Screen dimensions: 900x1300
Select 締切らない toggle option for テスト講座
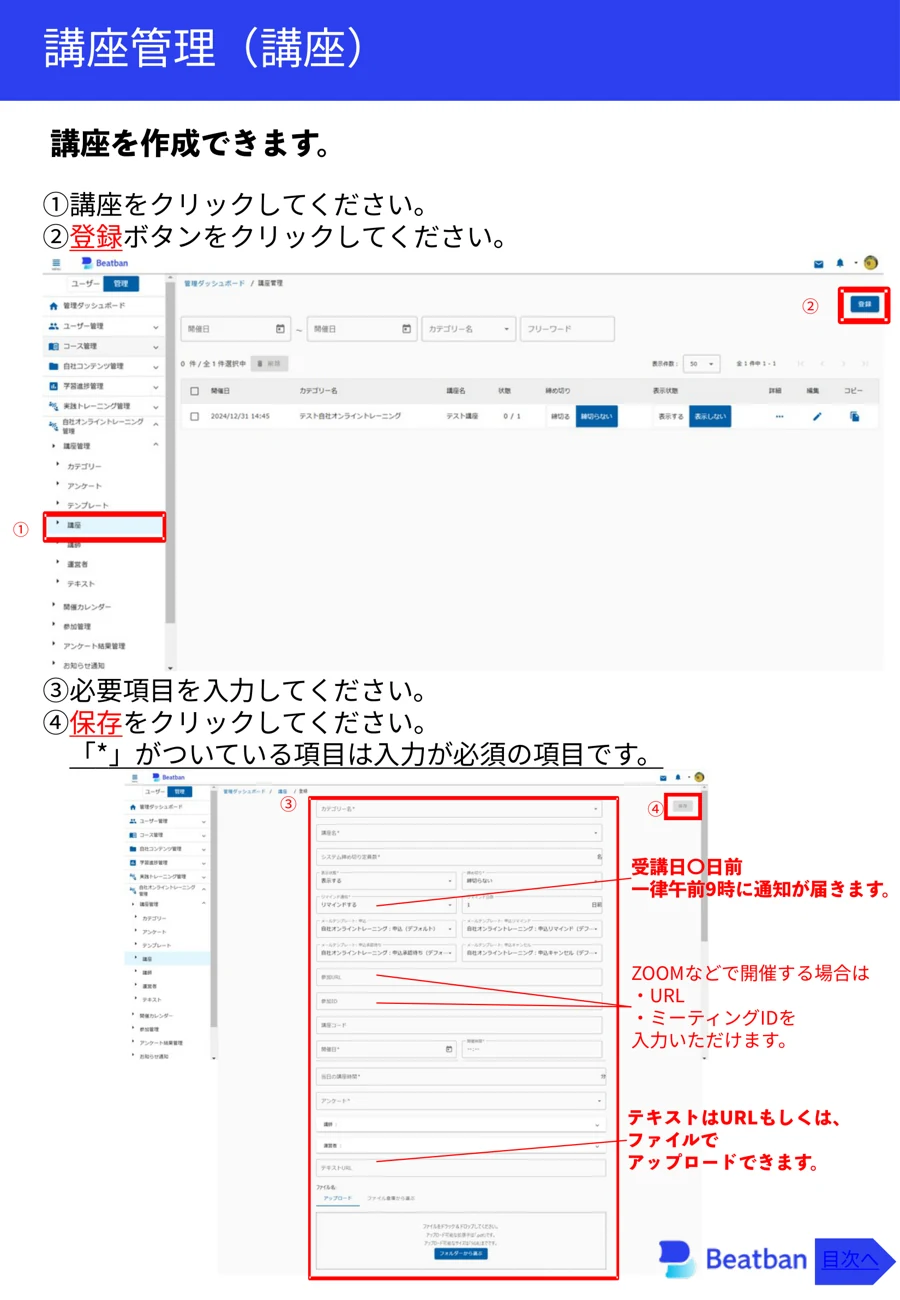pyautogui.click(x=596, y=416)
